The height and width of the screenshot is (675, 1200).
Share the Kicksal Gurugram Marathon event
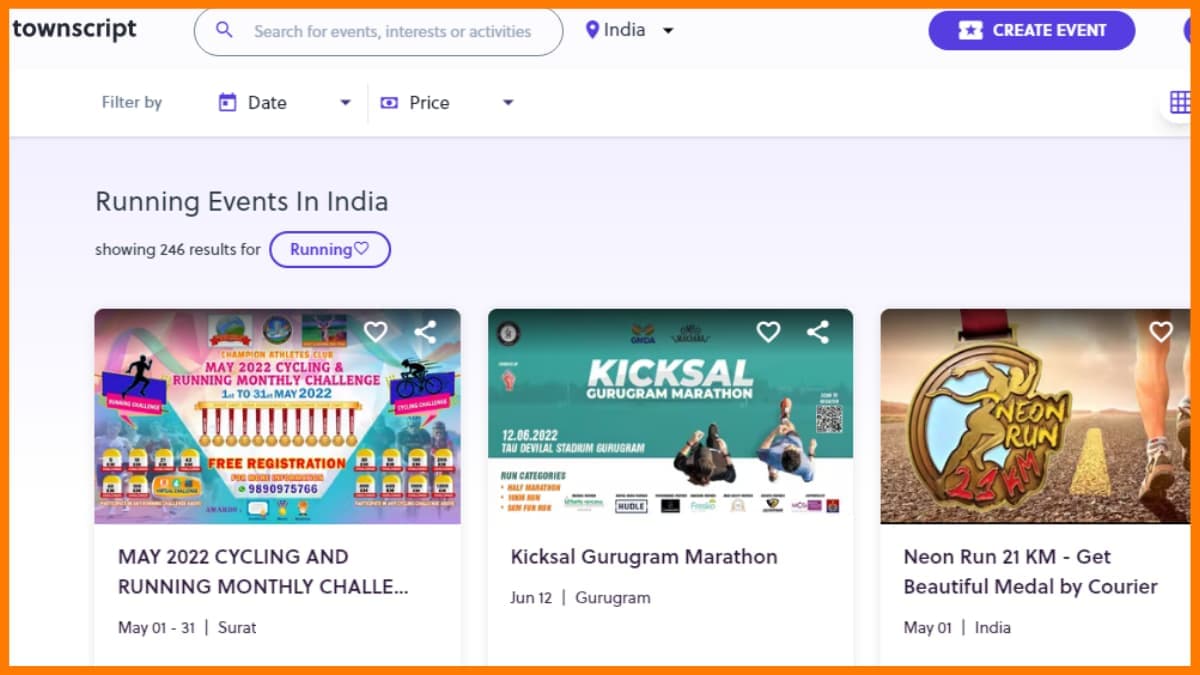point(818,332)
